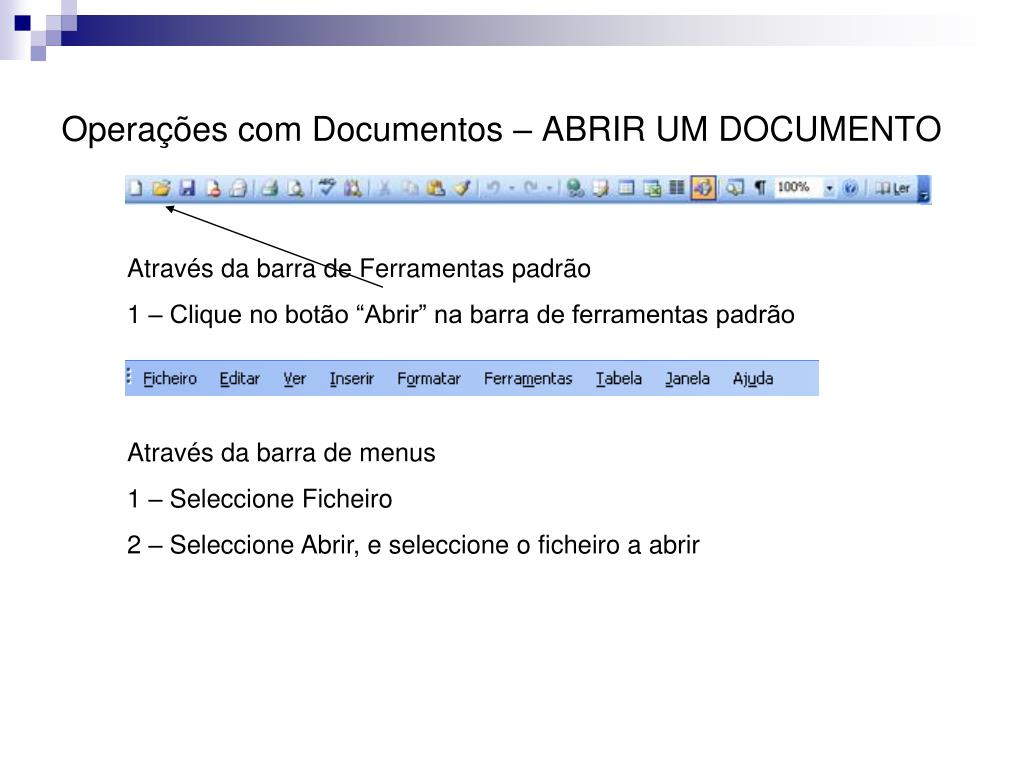The width and height of the screenshot is (1024, 768).
Task: Click the Undo arrow icon
Action: tap(494, 188)
